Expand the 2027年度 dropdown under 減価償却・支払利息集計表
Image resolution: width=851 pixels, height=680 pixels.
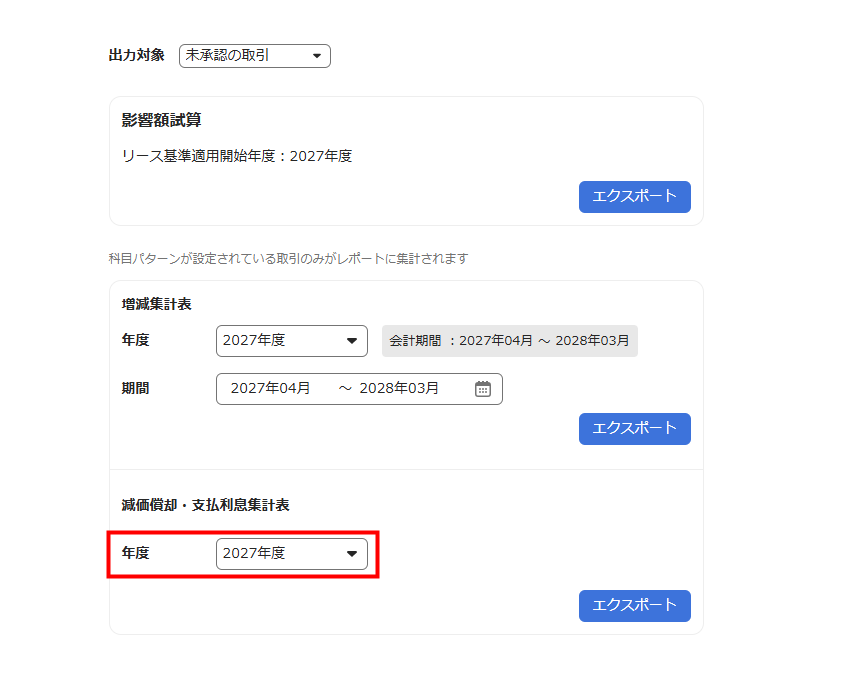pos(291,553)
